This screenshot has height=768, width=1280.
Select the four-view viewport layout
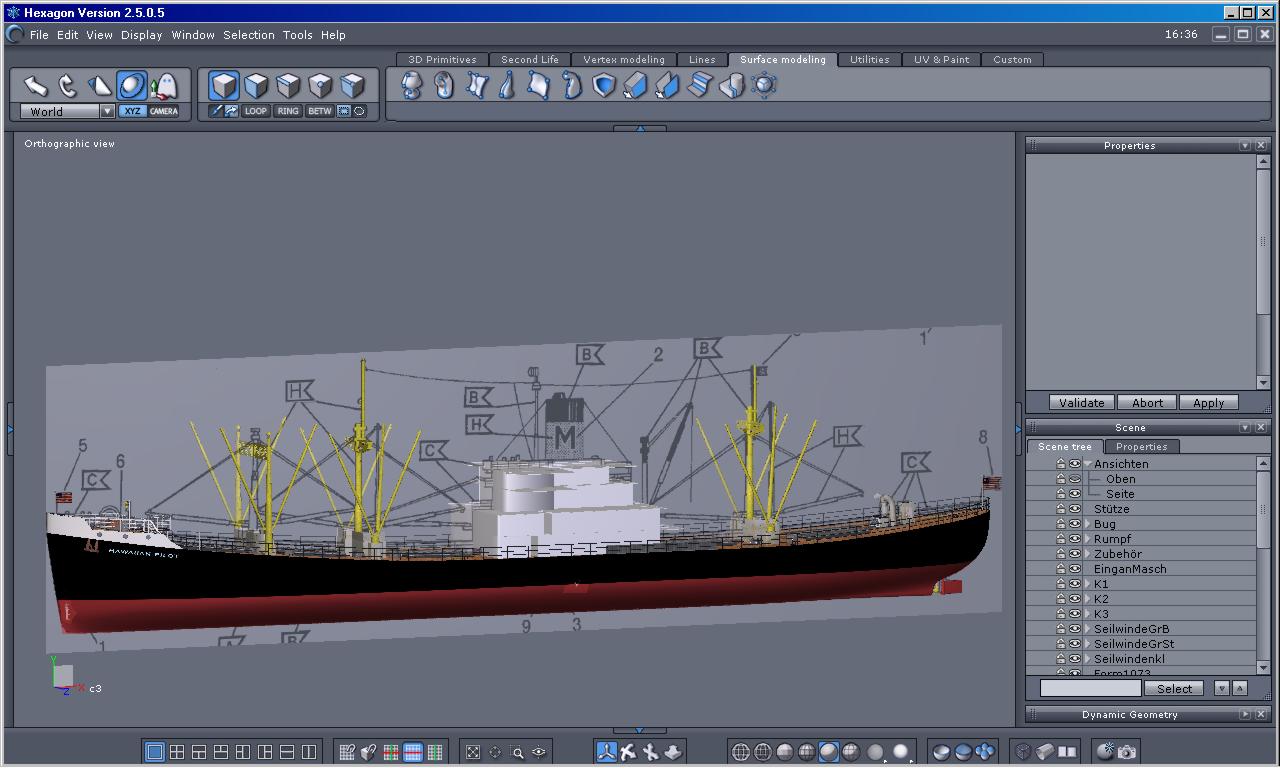[x=177, y=752]
